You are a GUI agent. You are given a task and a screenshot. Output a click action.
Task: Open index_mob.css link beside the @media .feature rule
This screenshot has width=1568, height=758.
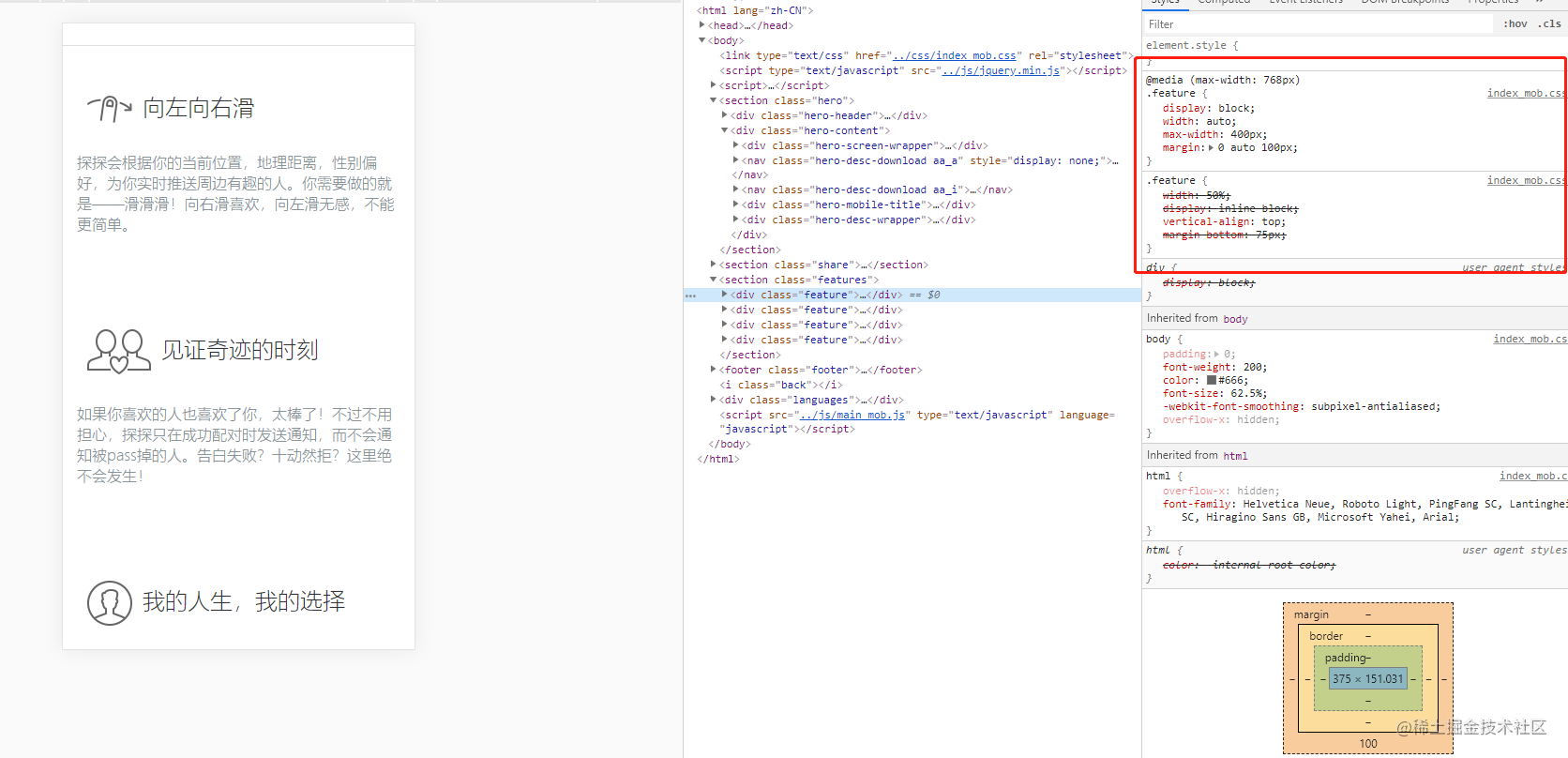[1526, 93]
